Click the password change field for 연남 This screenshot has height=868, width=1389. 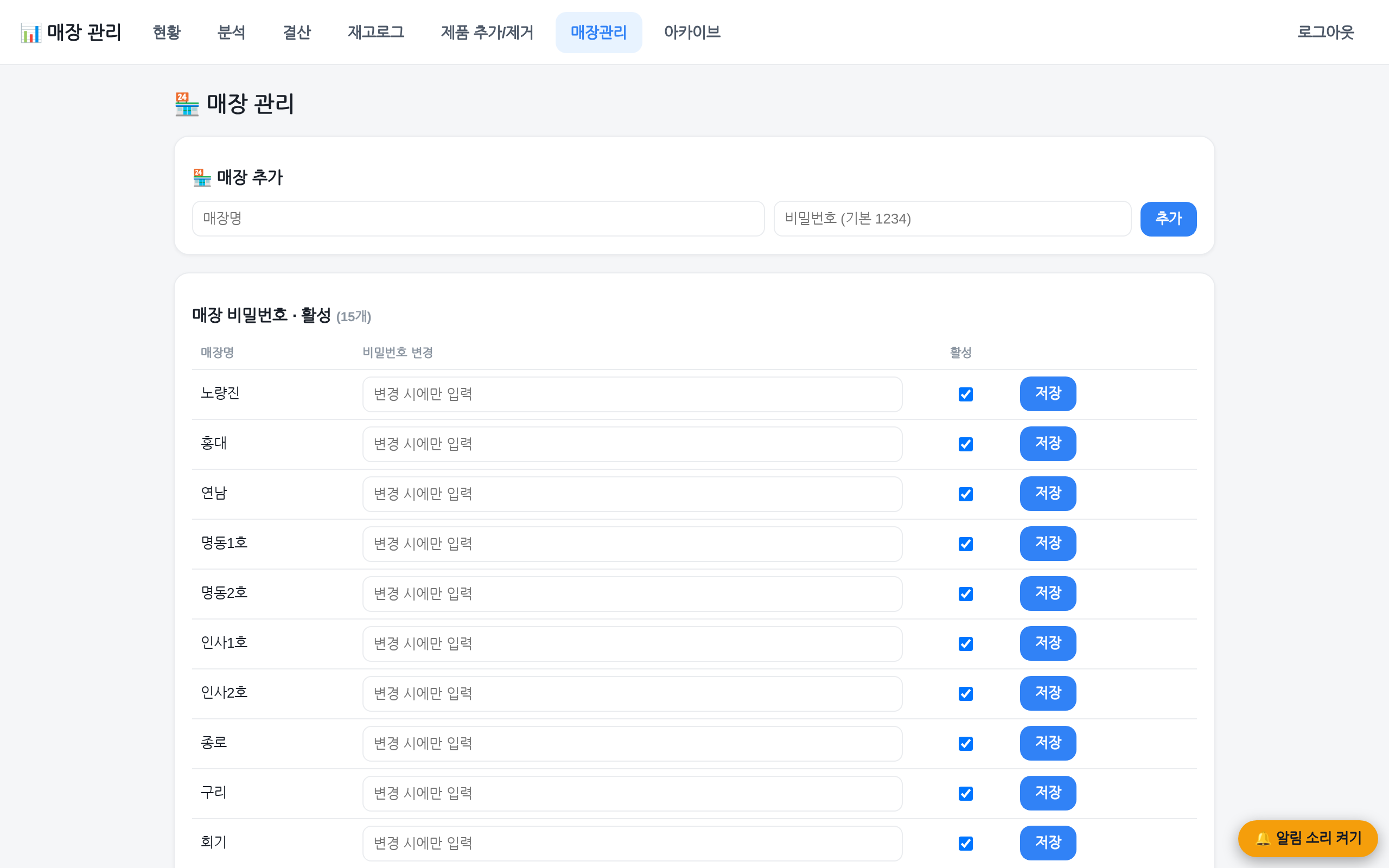[x=633, y=494]
